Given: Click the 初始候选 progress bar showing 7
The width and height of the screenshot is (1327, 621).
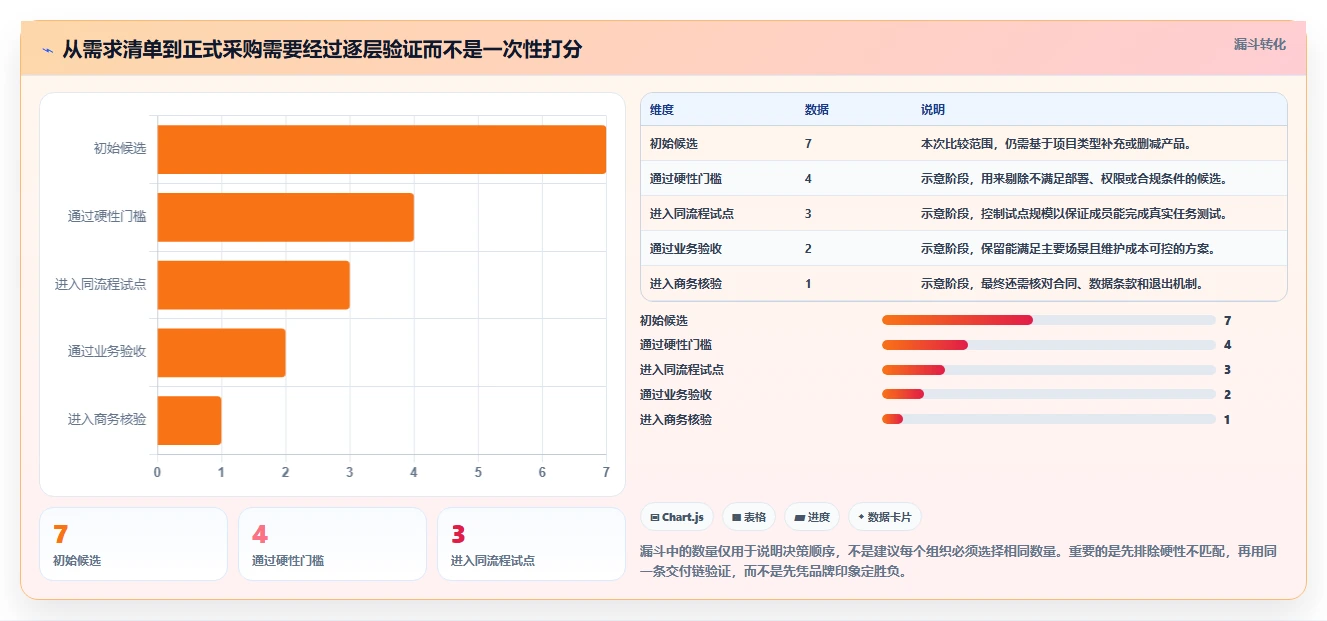Looking at the screenshot, I should pyautogui.click(x=1048, y=320).
